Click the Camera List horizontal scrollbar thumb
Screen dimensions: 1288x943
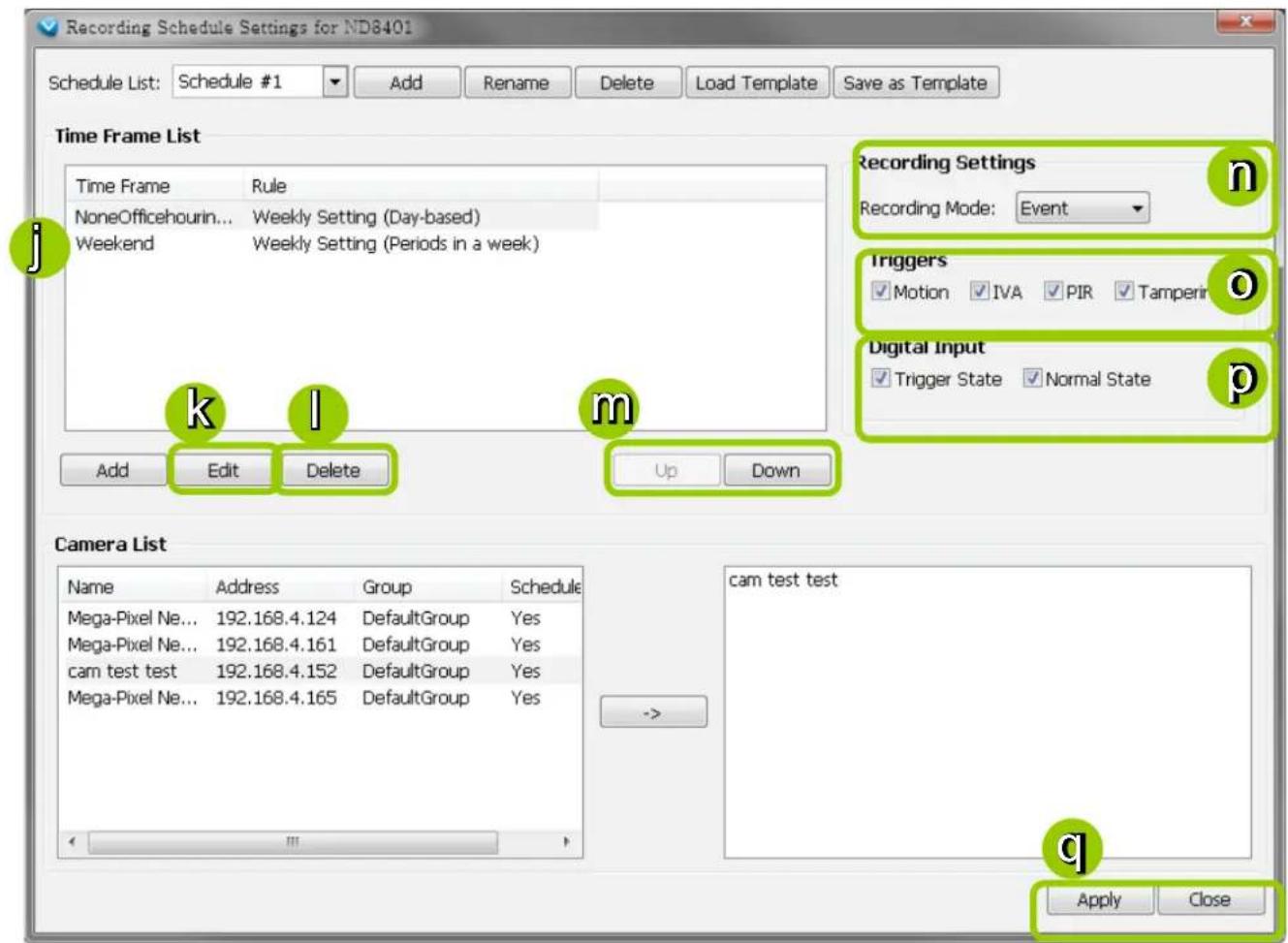[x=293, y=842]
